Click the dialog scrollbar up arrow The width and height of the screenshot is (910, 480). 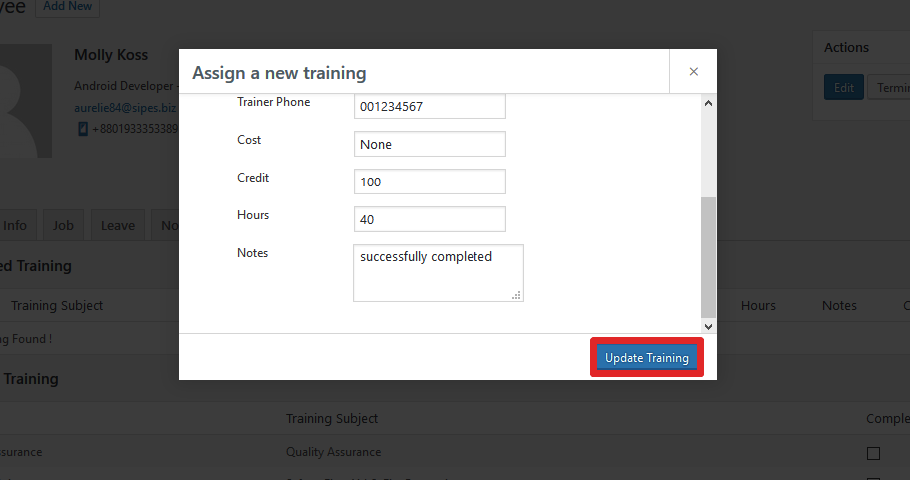709,103
